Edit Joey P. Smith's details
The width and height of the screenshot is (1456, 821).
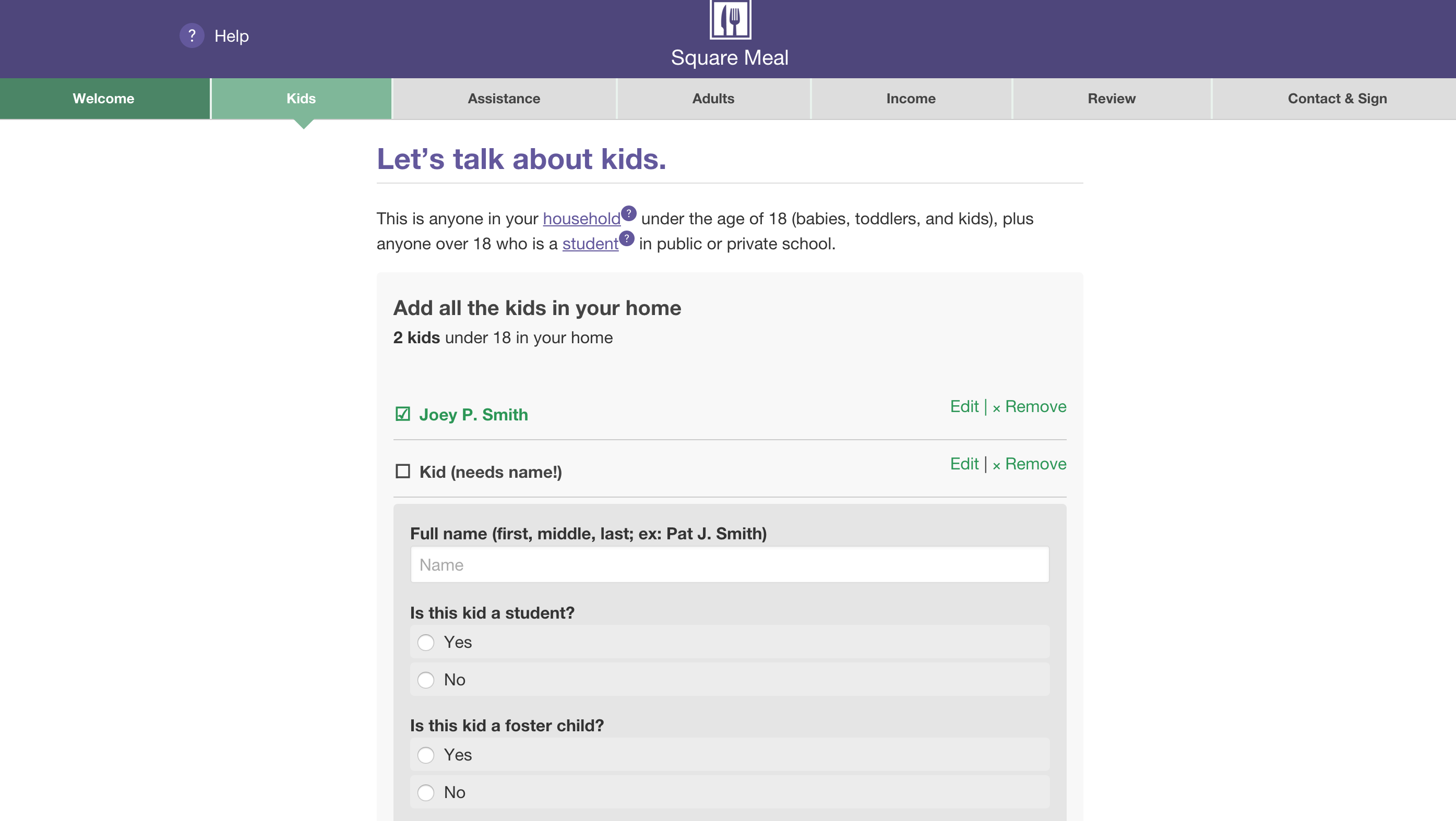point(964,406)
